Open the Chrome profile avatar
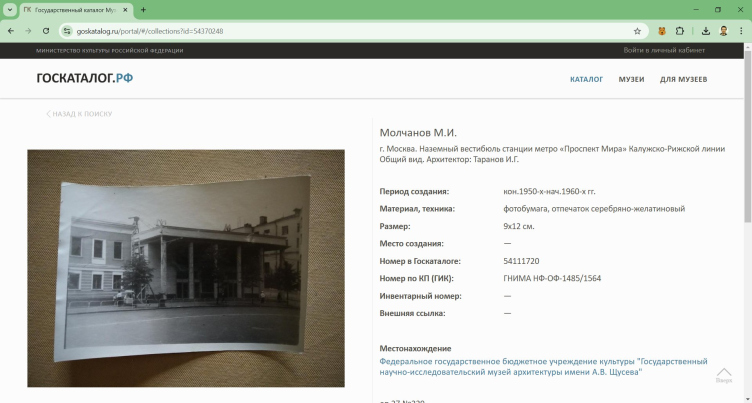This screenshot has height=403, width=752. 723,31
